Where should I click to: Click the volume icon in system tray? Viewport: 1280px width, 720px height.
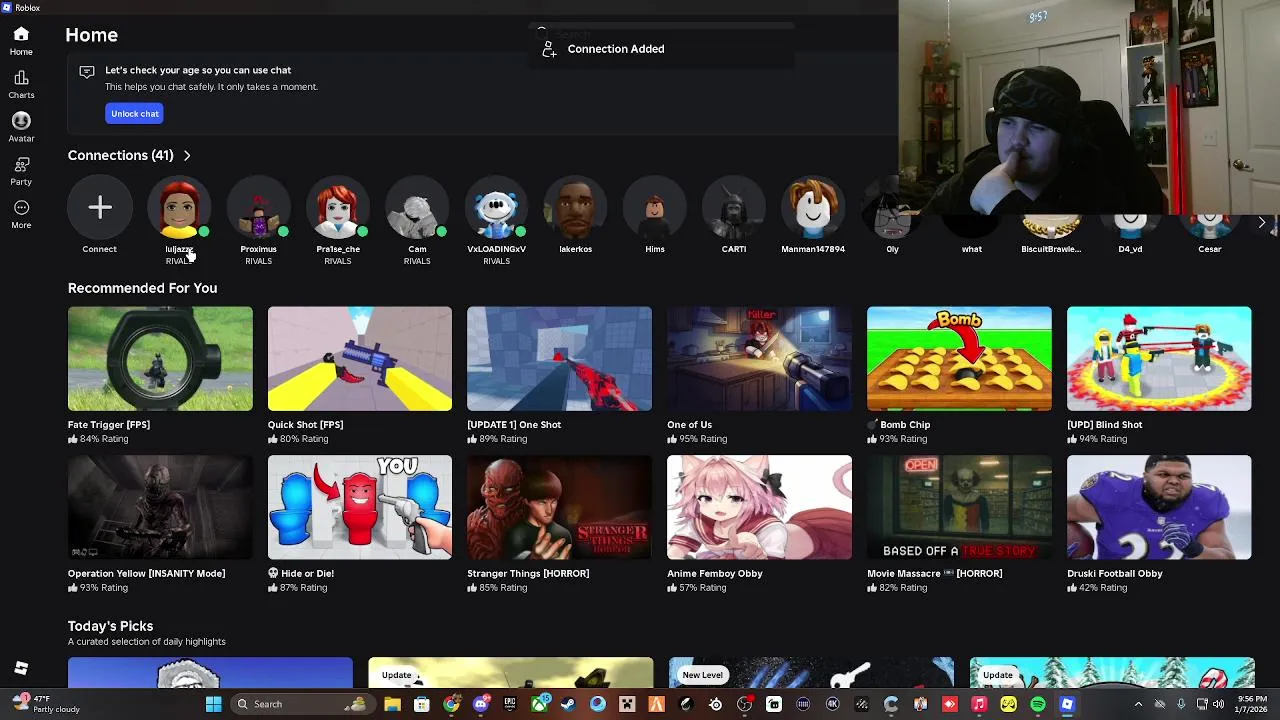click(x=1218, y=704)
